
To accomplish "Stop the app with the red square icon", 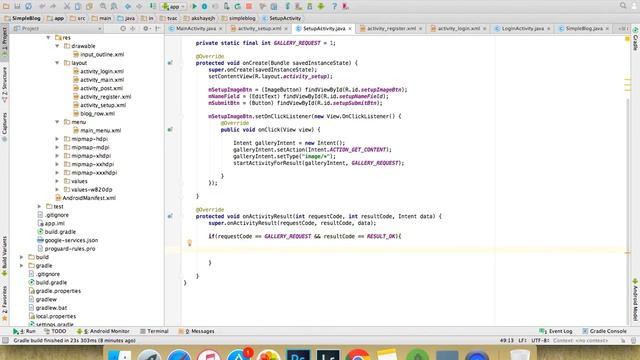I will 249,6.
